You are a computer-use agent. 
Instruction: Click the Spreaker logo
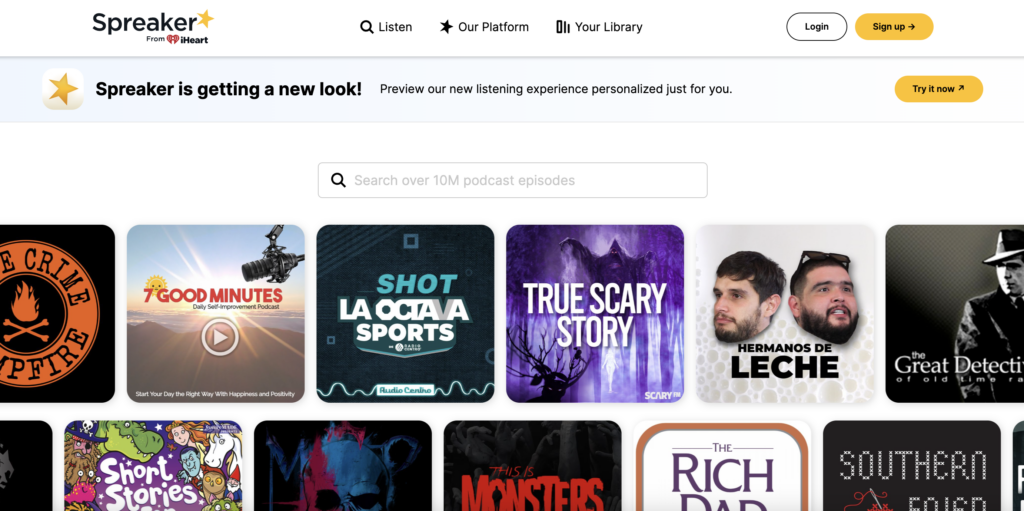coord(152,26)
